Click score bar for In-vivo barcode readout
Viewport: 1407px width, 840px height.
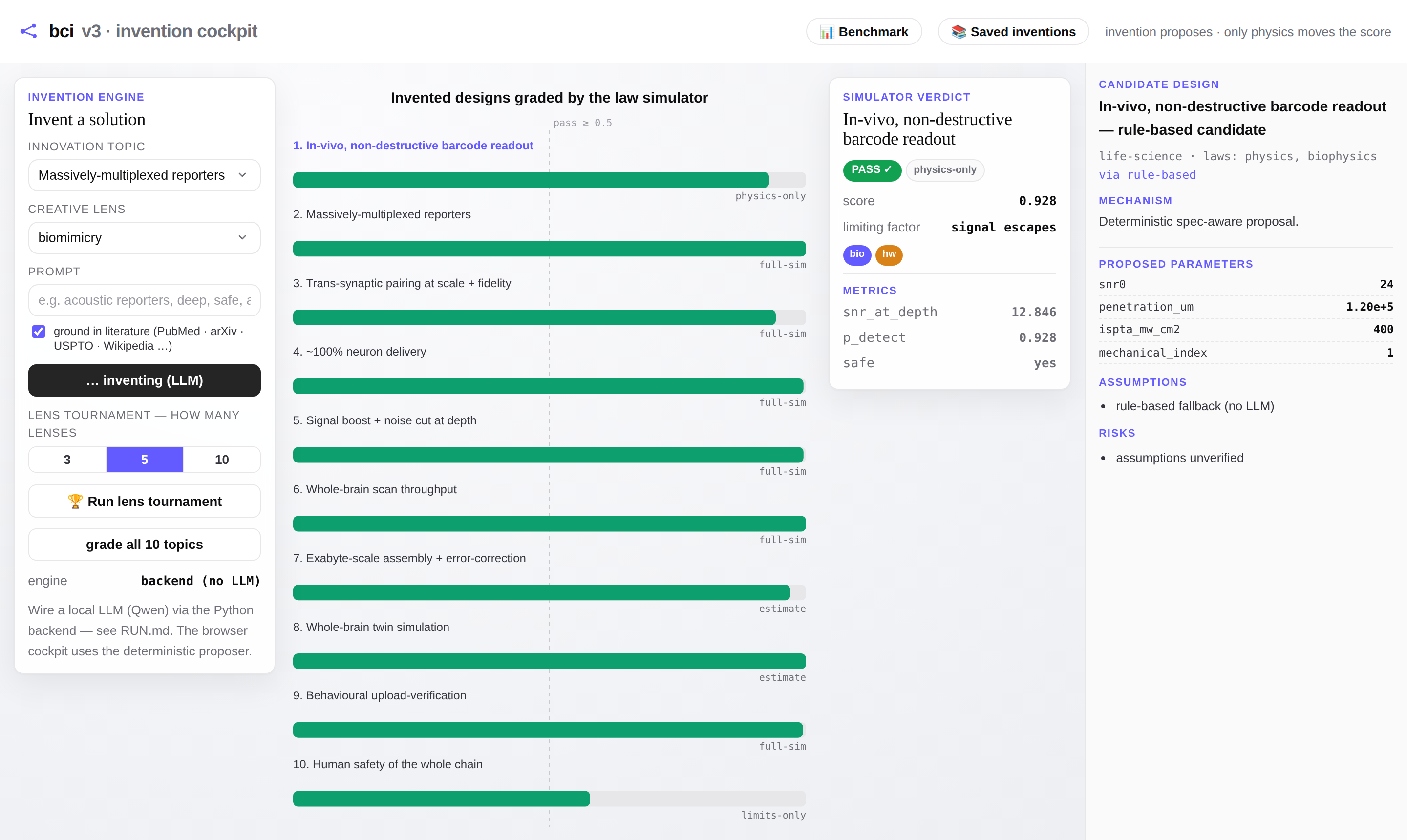coord(549,180)
